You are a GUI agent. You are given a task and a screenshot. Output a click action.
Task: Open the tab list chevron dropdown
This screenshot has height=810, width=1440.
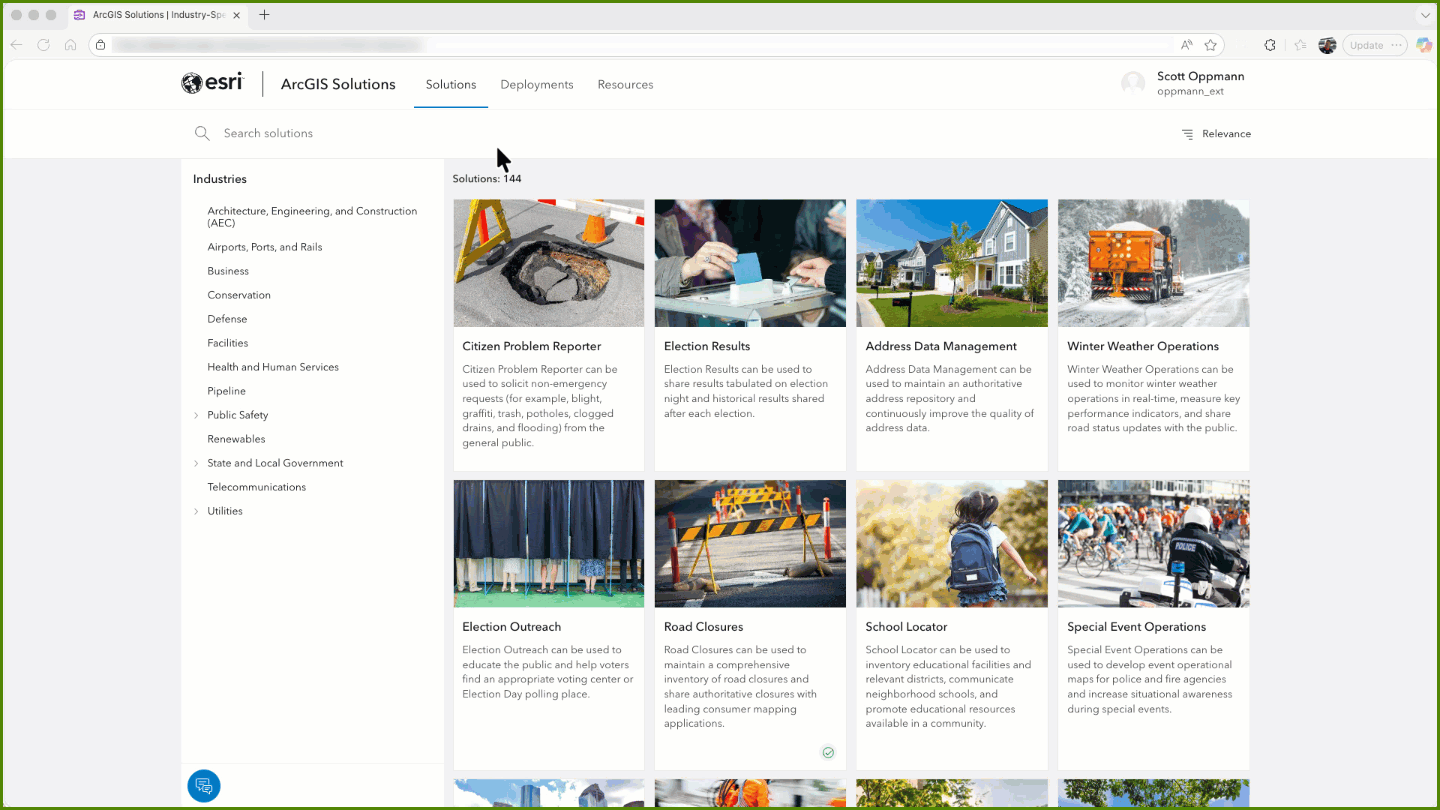coord(1425,15)
